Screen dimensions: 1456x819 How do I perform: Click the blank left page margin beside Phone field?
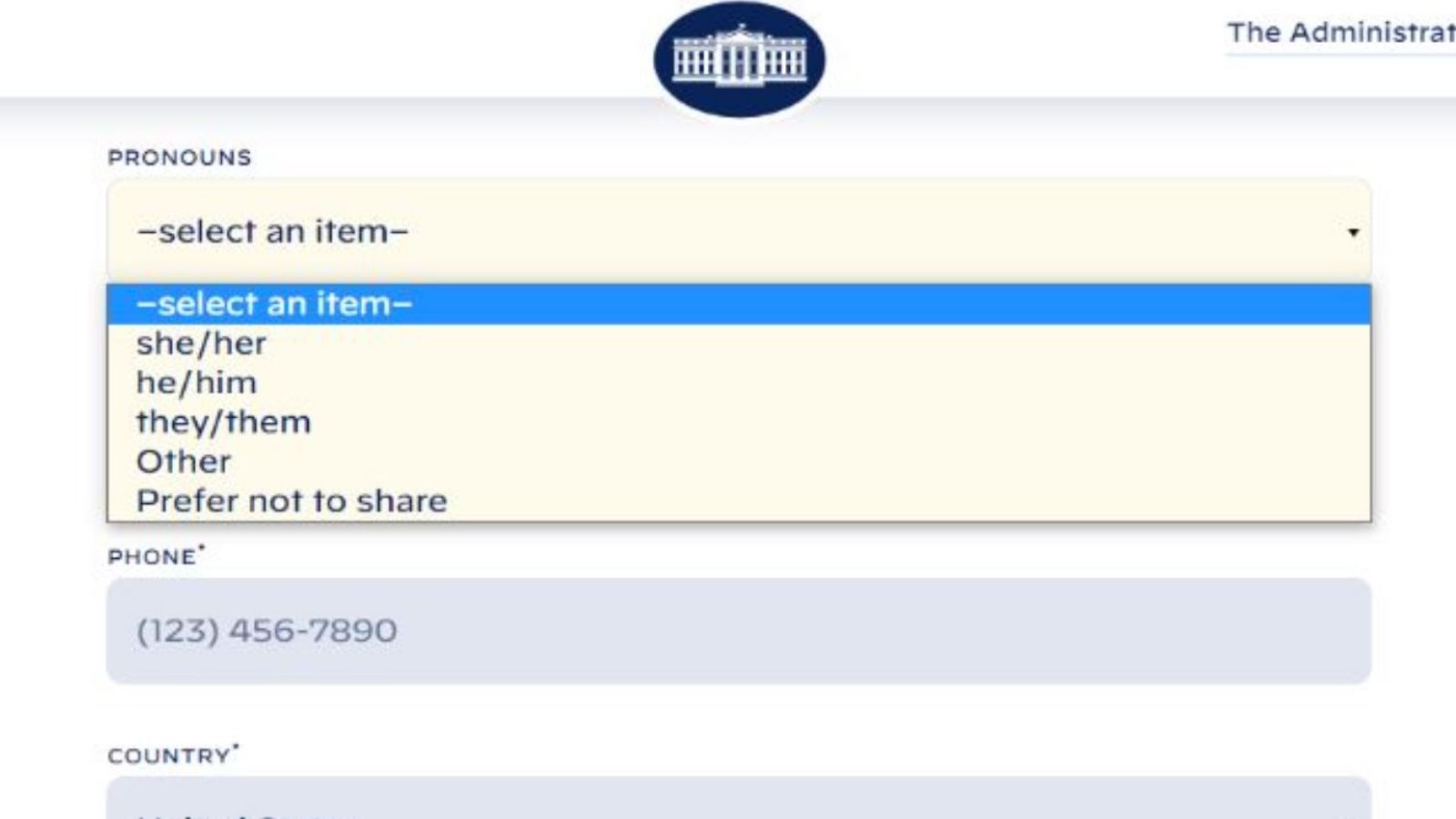point(50,631)
